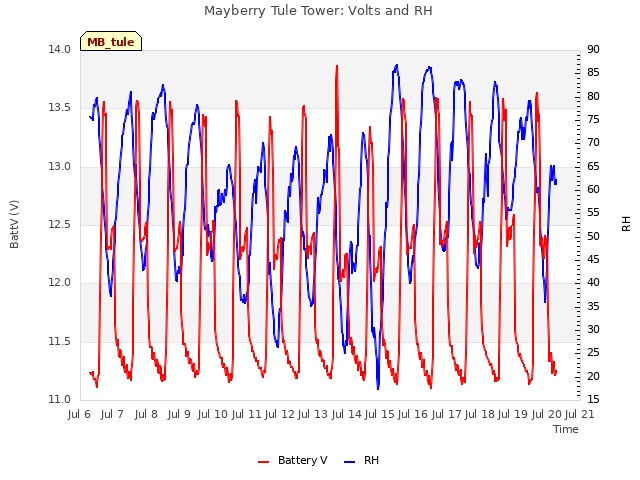
Task: Click the 80 right axis value
Action: click(593, 96)
